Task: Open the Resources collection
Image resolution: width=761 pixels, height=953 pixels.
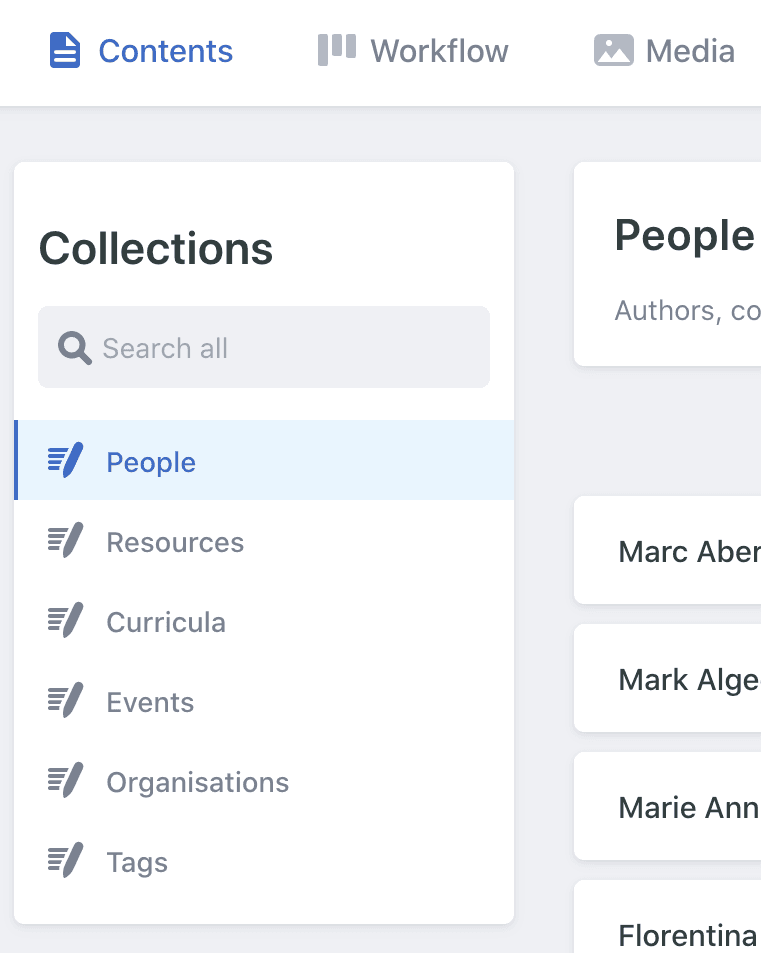Action: pyautogui.click(x=175, y=542)
